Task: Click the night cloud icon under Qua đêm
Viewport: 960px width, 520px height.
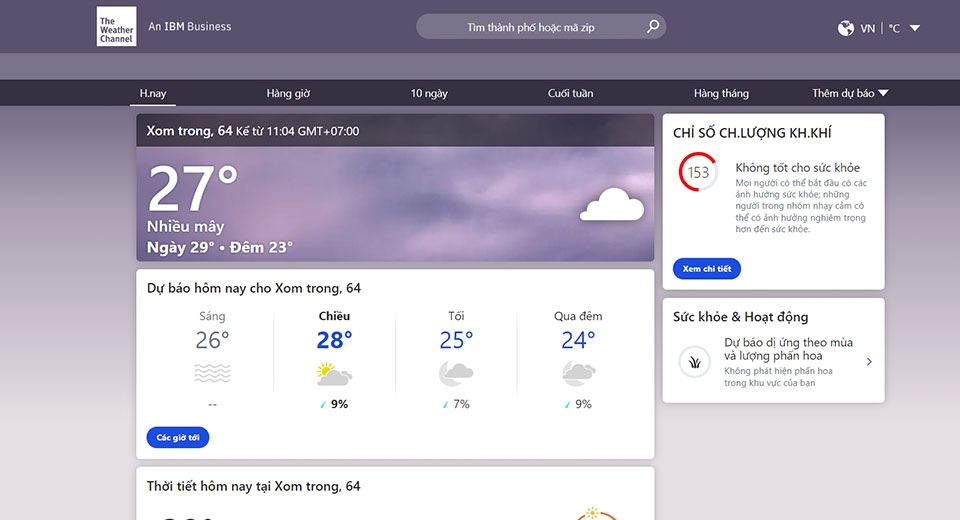Action: (x=579, y=374)
